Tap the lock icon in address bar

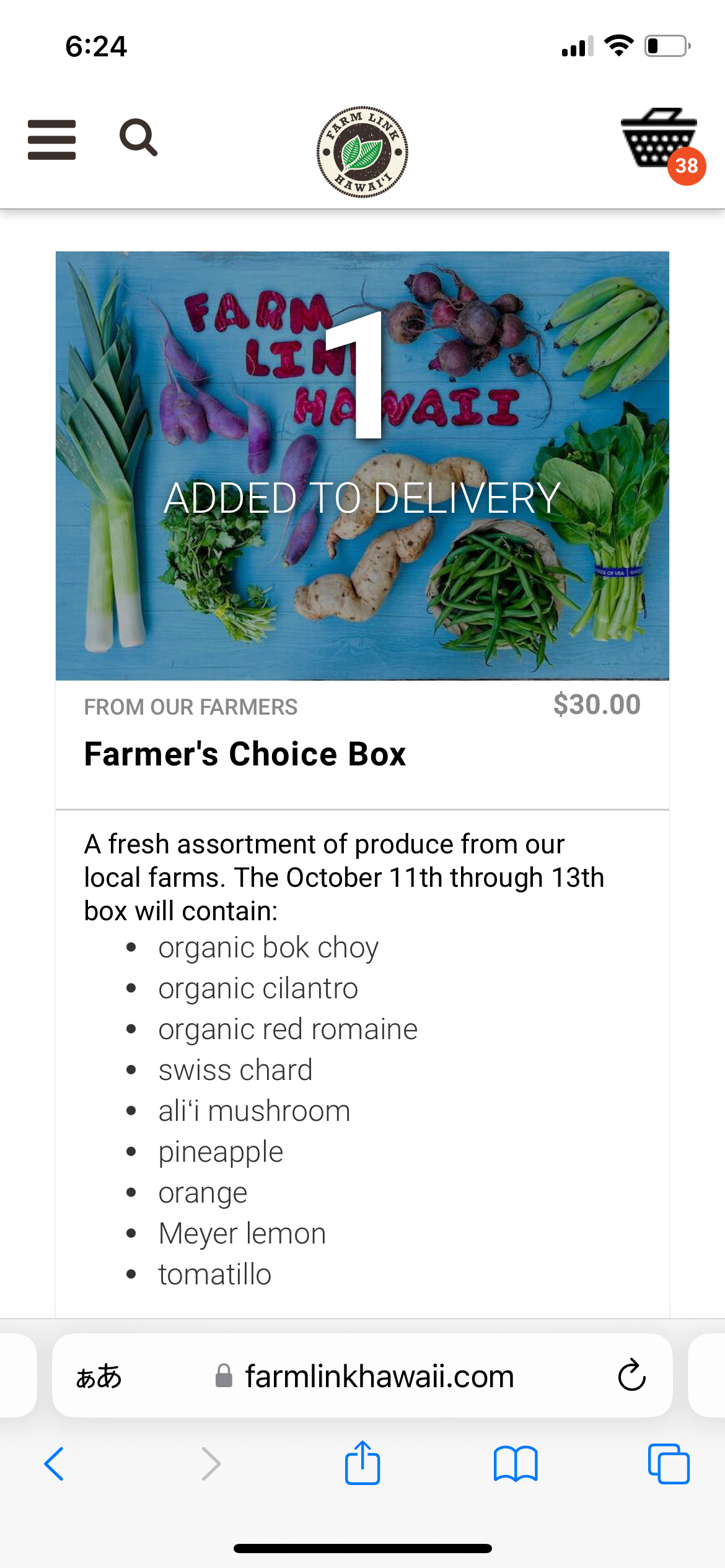(224, 1376)
